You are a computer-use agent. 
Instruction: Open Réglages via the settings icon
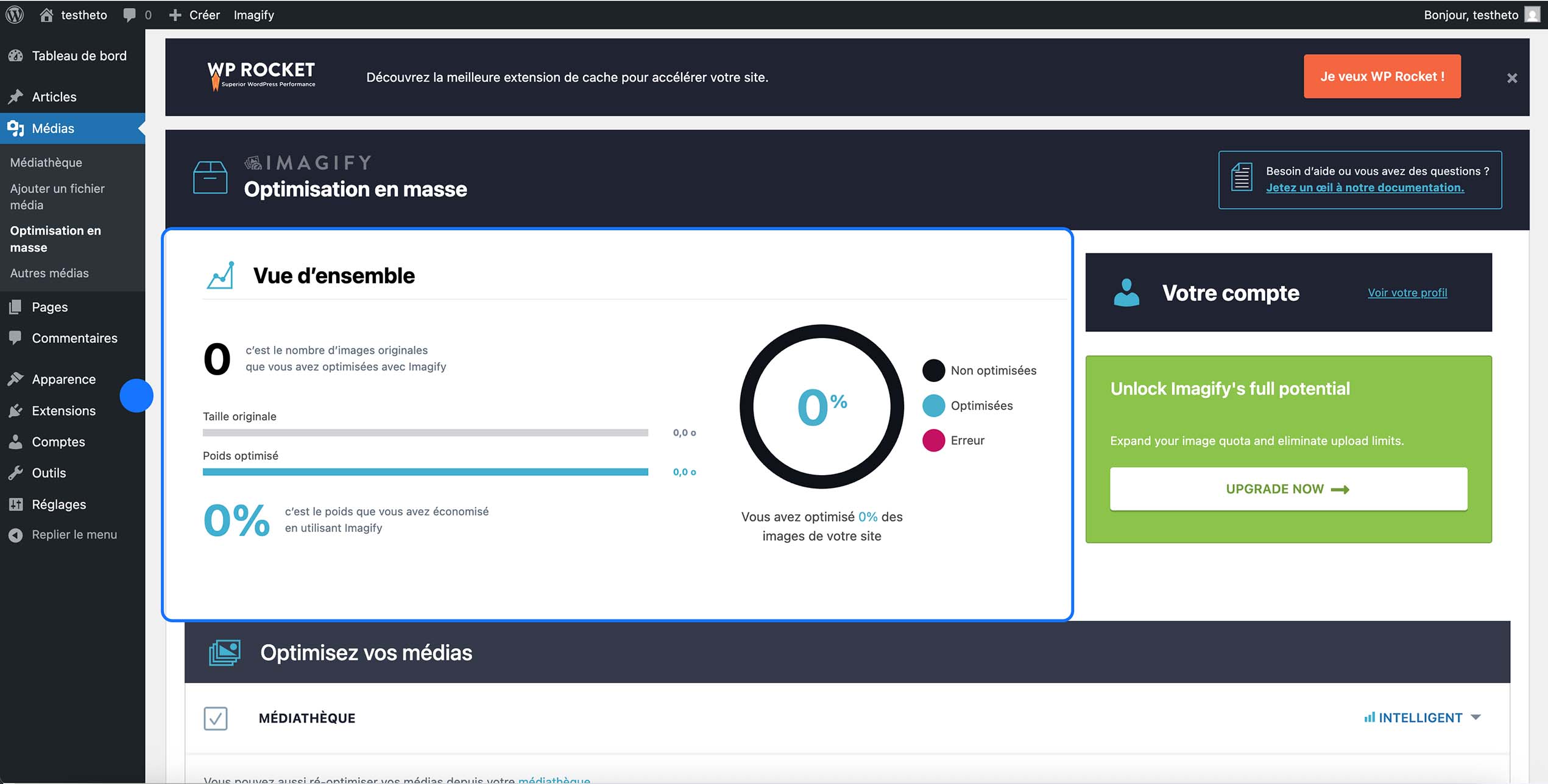tap(16, 504)
